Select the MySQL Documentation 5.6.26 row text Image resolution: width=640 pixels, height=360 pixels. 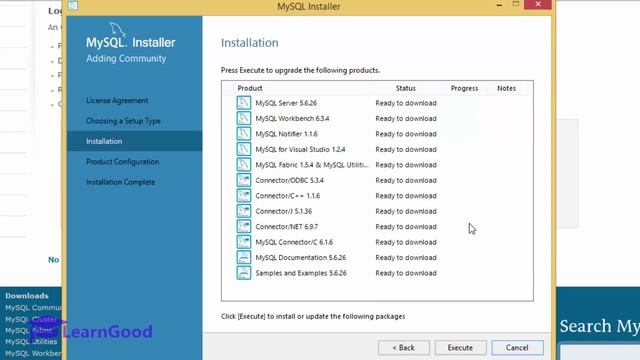(x=301, y=258)
